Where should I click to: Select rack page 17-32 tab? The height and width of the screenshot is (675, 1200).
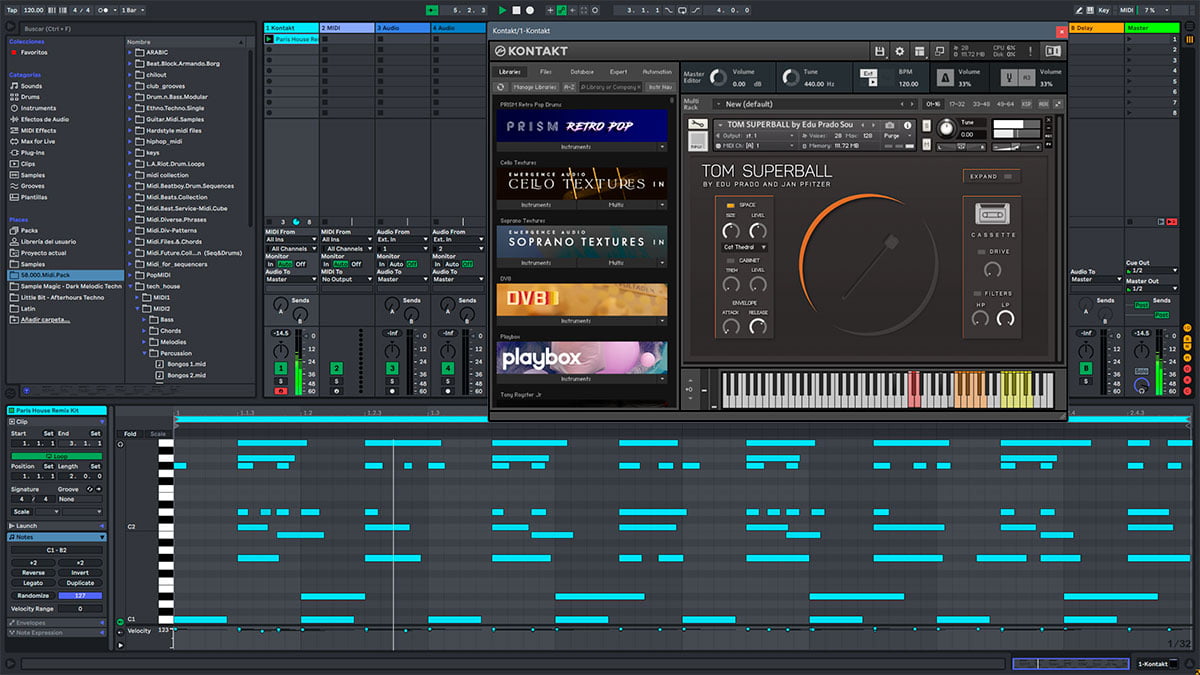[x=956, y=104]
